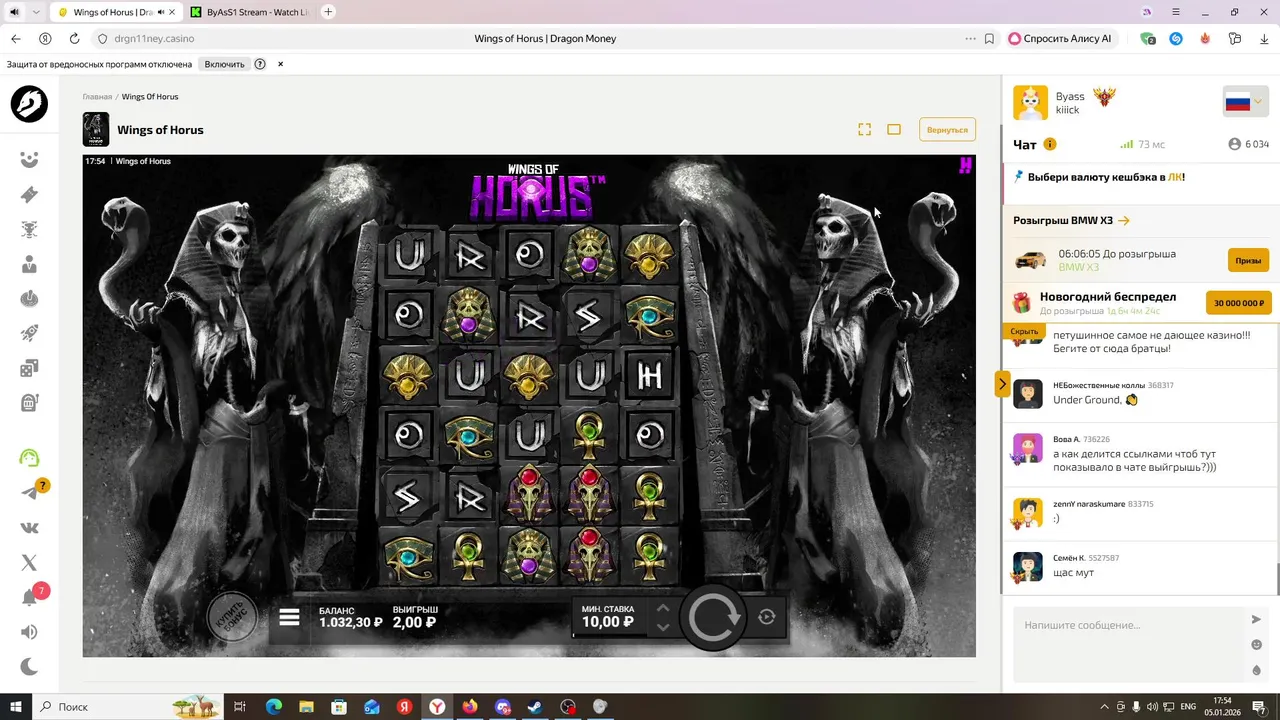Expand the tab list dropdown chevron
1280x720 pixels.
(x=36, y=12)
